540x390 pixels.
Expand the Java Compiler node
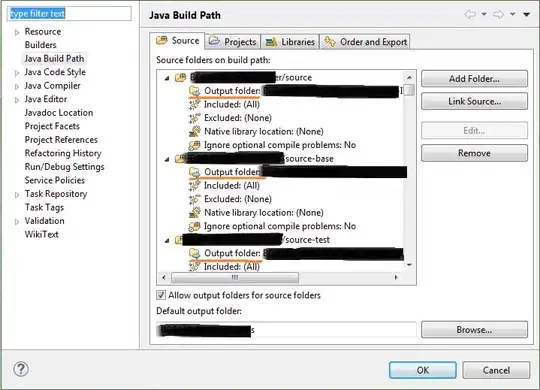click(x=17, y=86)
